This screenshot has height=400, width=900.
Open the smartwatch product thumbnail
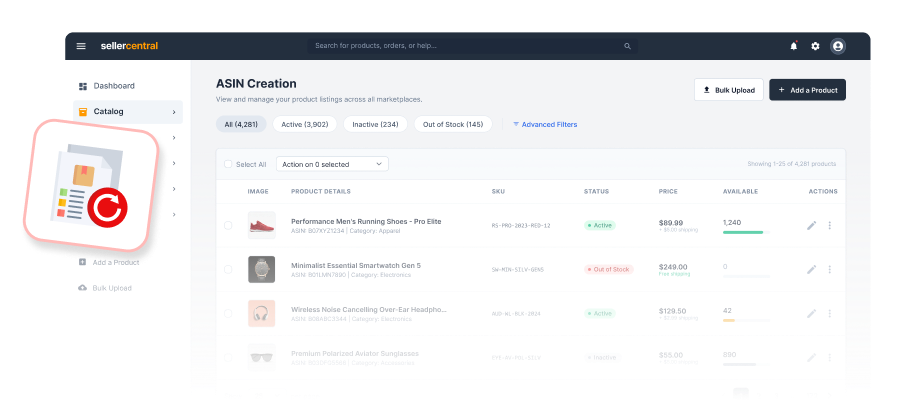tap(262, 269)
